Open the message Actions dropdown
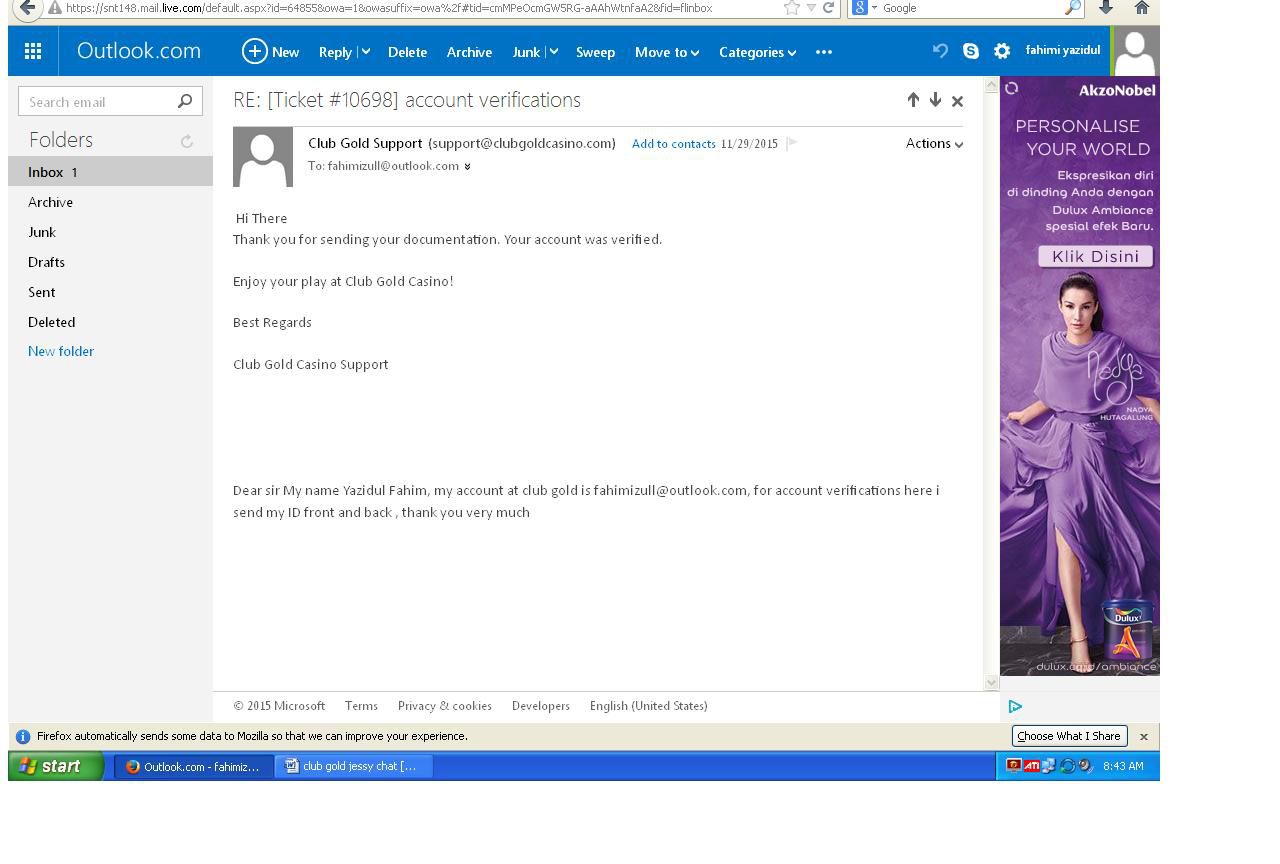 [x=934, y=144]
